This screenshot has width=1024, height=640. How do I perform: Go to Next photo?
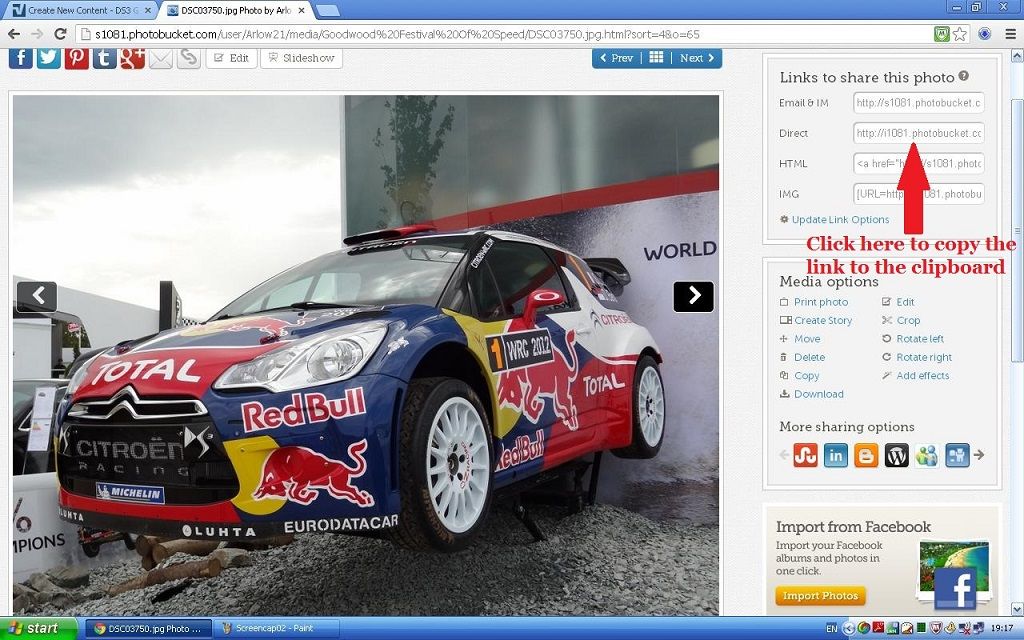696,58
